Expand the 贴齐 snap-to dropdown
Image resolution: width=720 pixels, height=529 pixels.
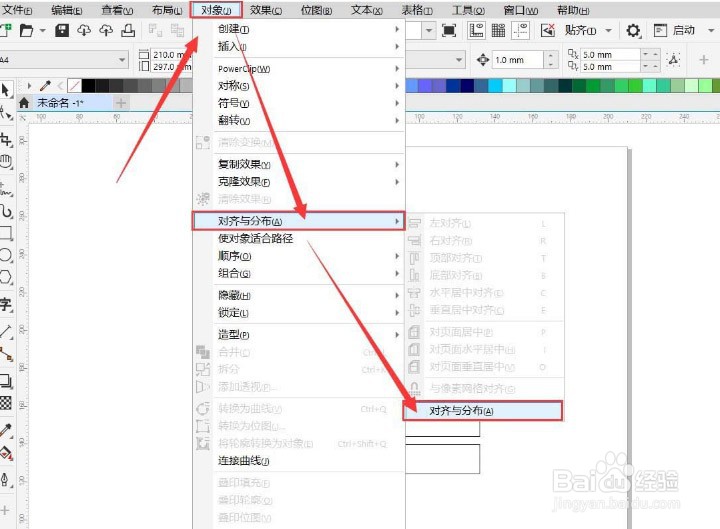point(608,31)
